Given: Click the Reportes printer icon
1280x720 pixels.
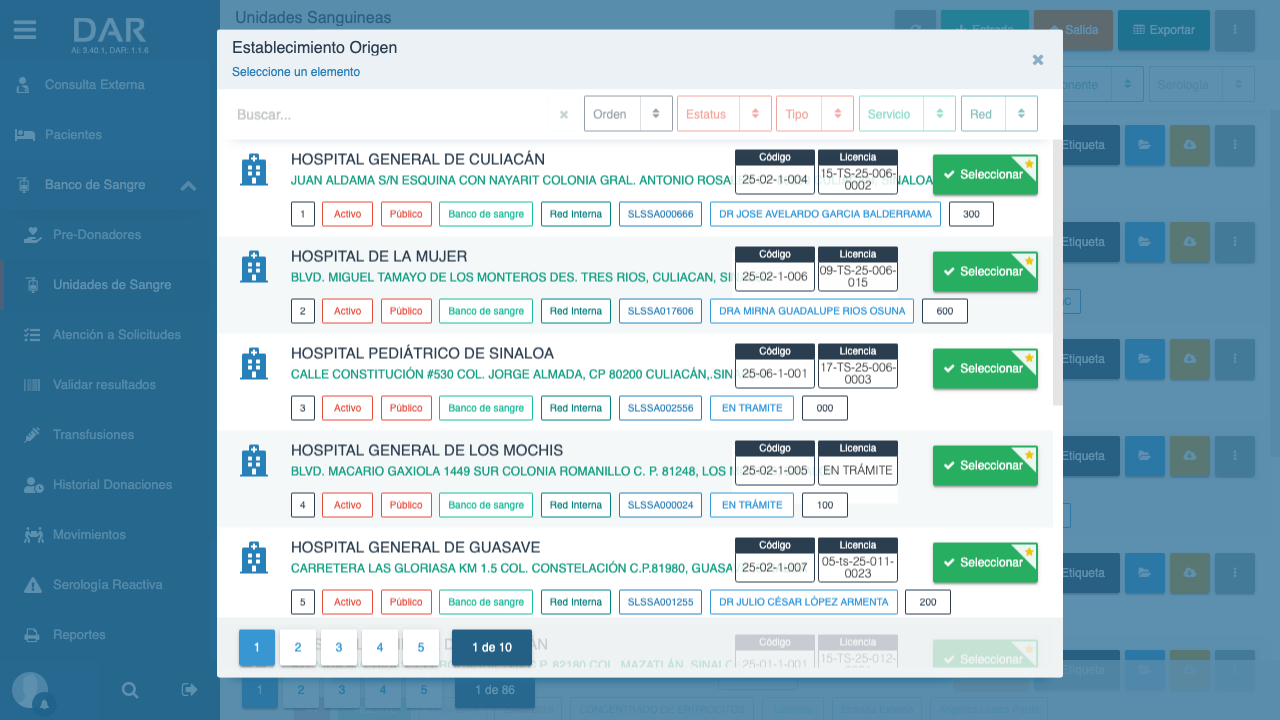Looking at the screenshot, I should [33, 635].
